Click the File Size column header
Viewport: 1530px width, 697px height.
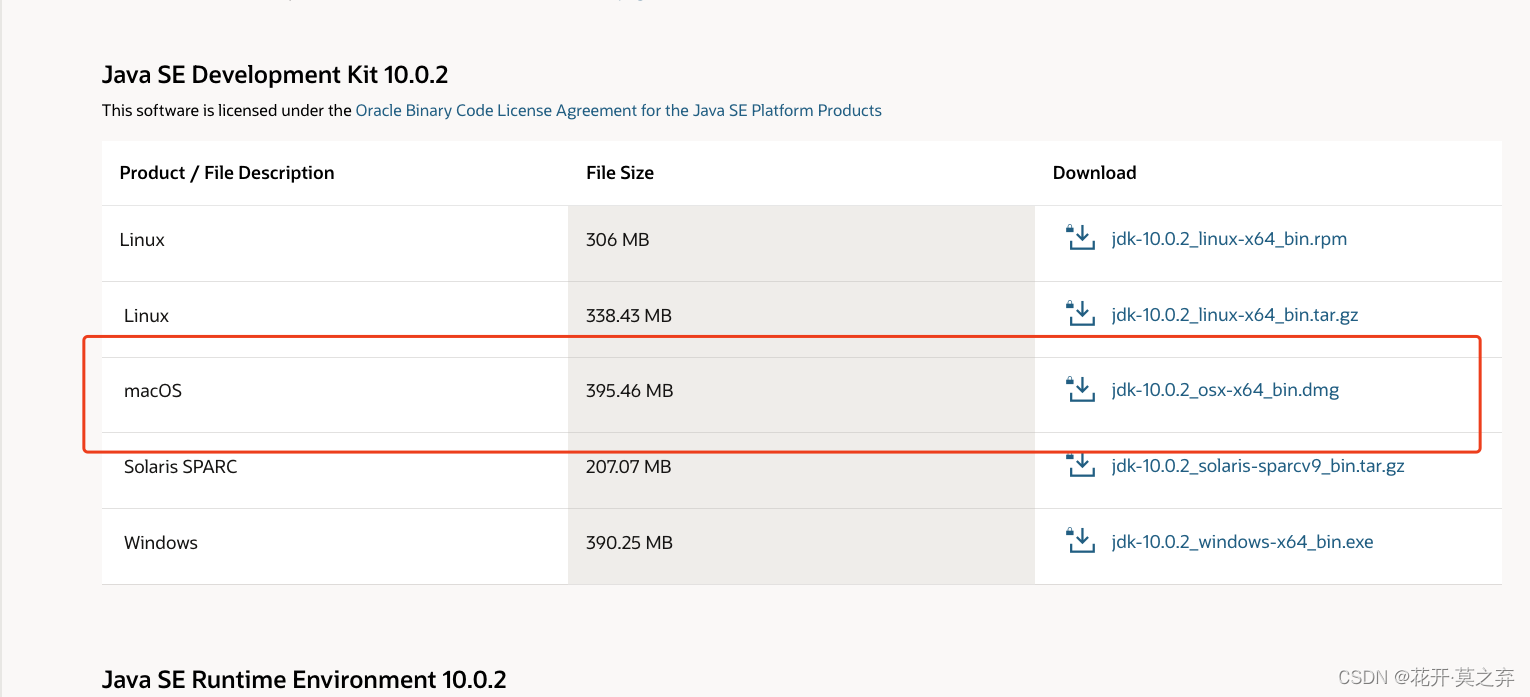tap(620, 173)
